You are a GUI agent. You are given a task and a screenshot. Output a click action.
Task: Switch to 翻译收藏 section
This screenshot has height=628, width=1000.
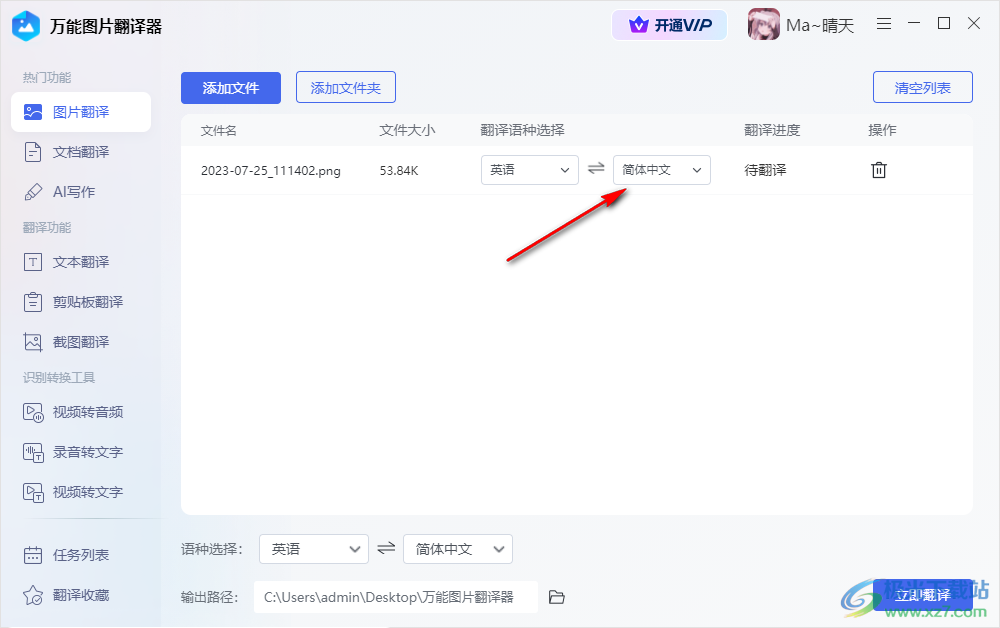[80, 595]
